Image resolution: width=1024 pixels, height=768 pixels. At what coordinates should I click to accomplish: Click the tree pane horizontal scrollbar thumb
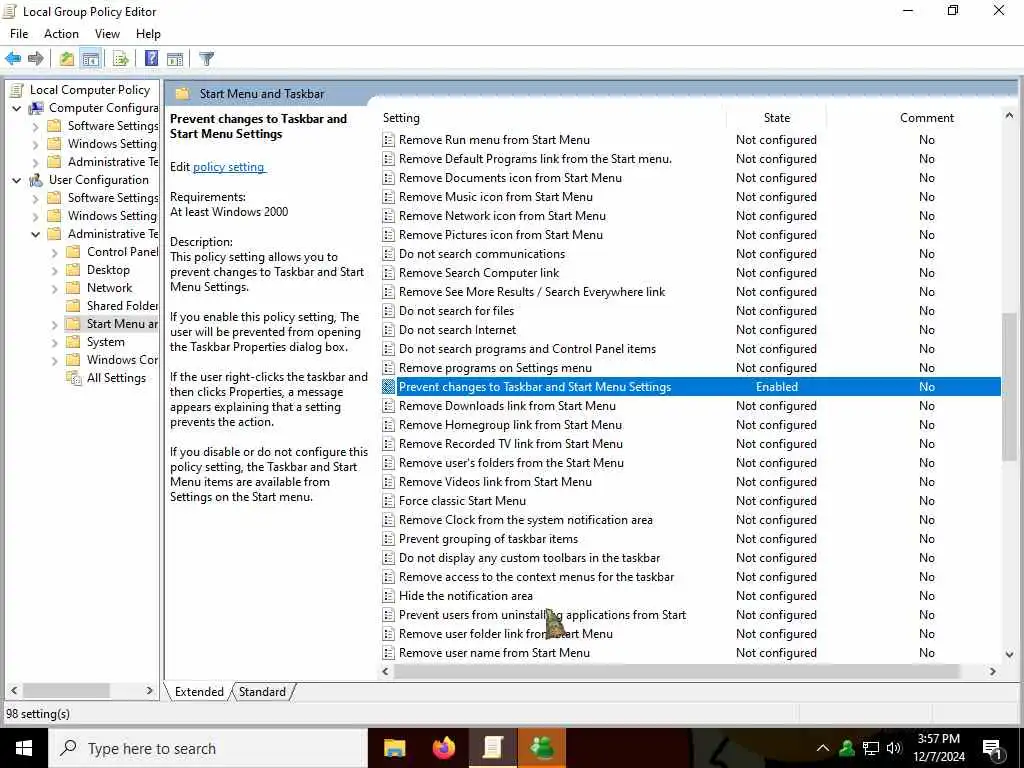pyautogui.click(x=66, y=690)
